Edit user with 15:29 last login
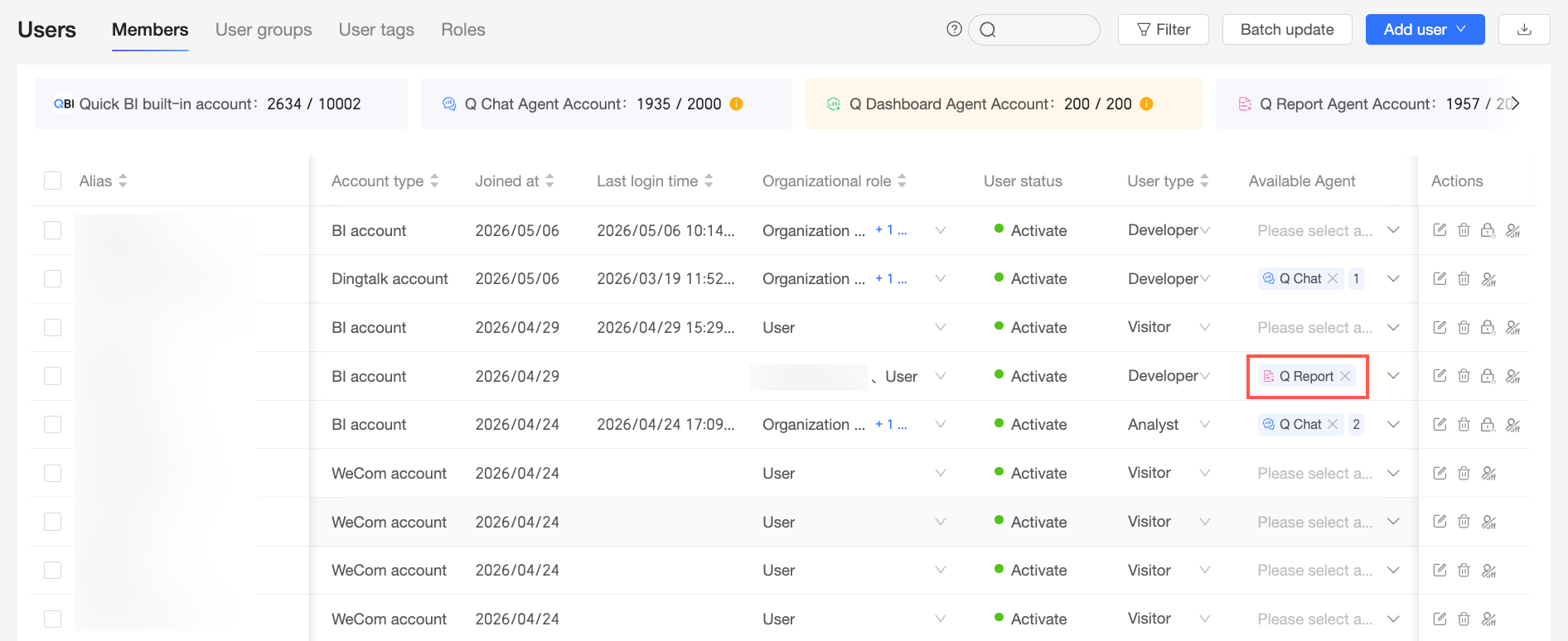Screen dimensions: 1568x641 [1440, 327]
